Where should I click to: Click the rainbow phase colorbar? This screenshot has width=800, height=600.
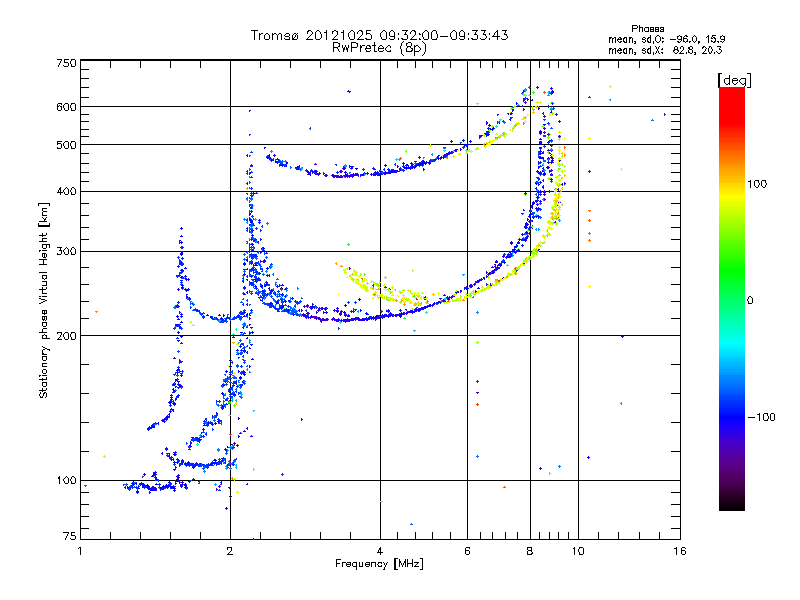point(732,298)
